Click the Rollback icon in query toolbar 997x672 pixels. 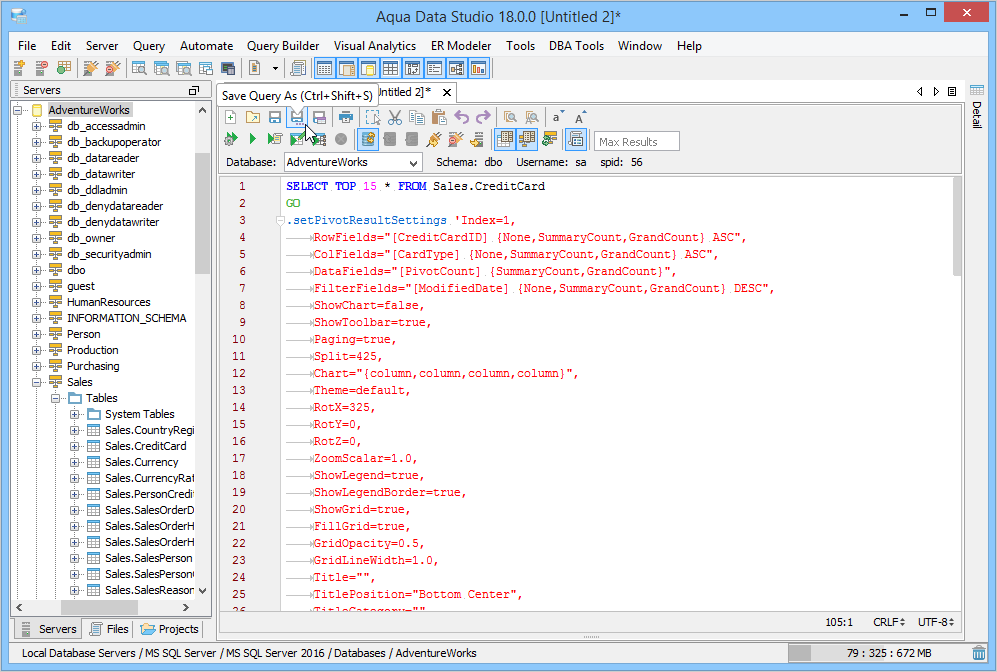[x=412, y=139]
